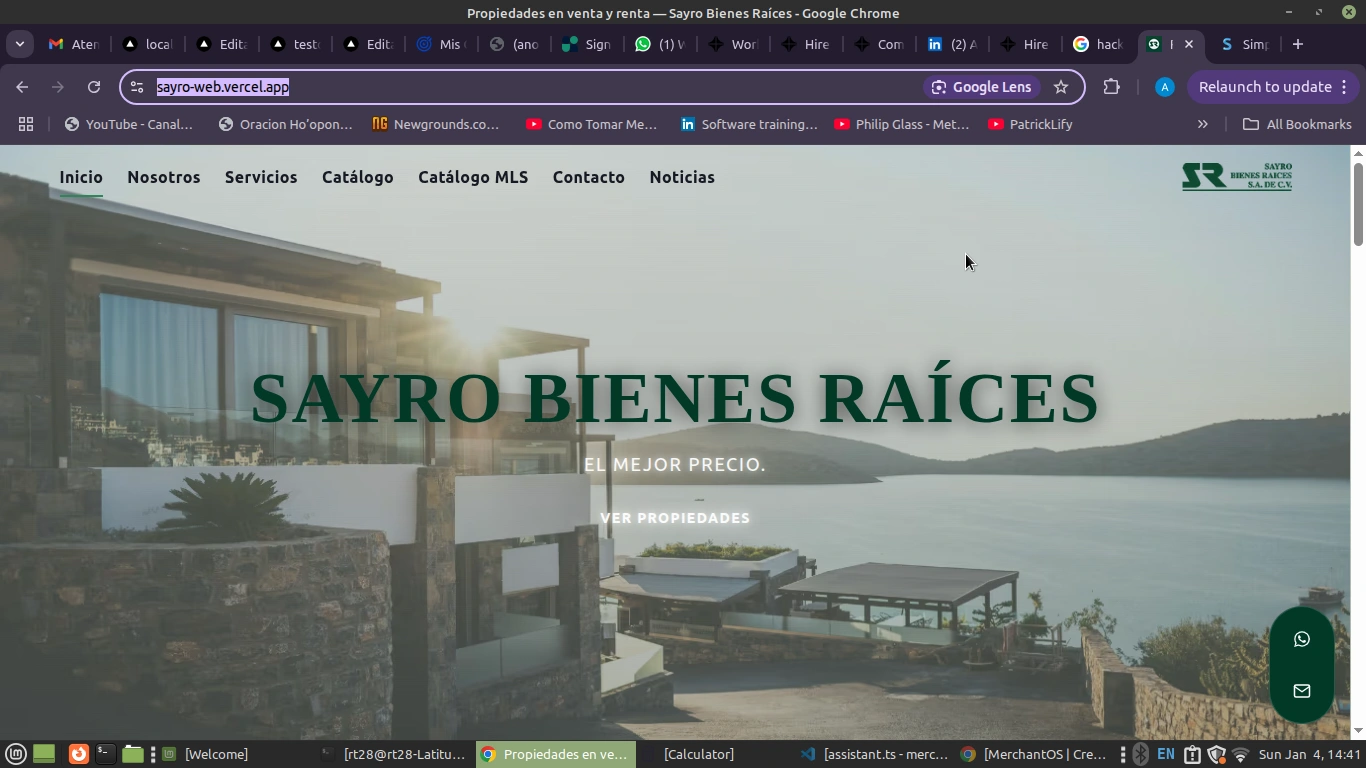View site information icon in address bar
1366x768 pixels.
click(x=138, y=87)
